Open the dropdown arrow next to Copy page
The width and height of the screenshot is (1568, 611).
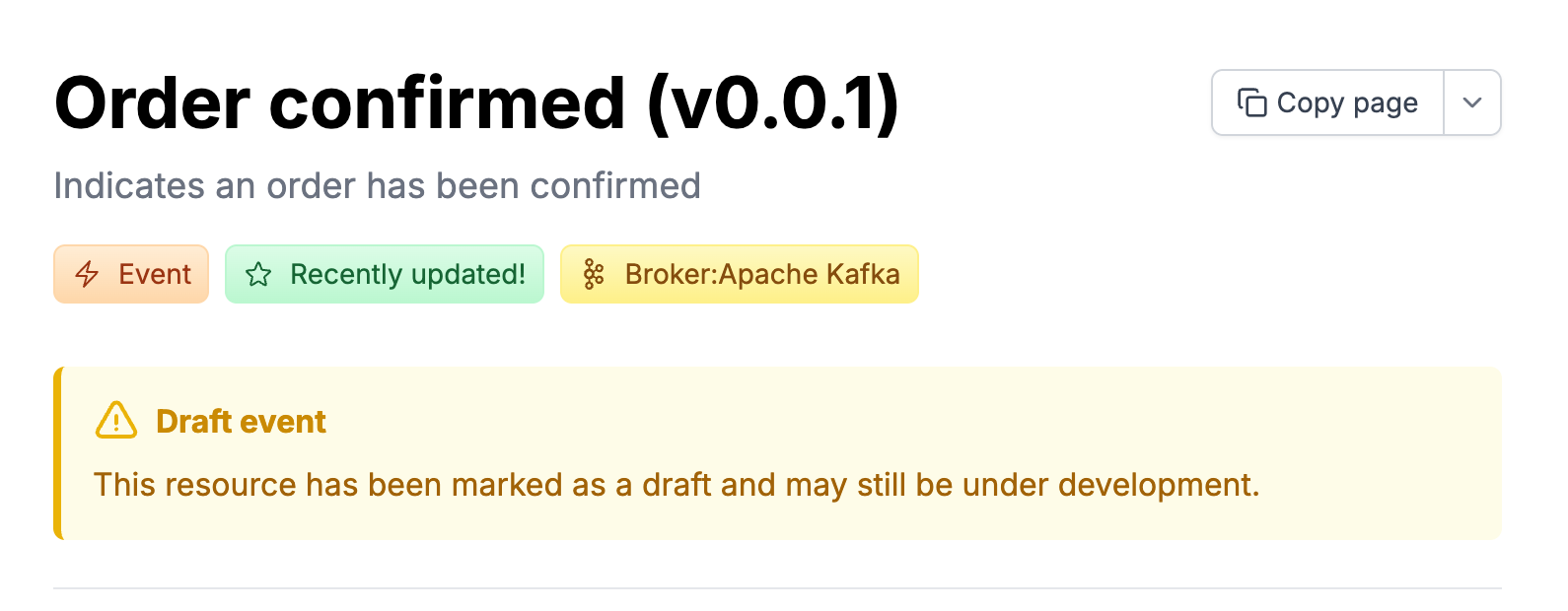tap(1471, 102)
